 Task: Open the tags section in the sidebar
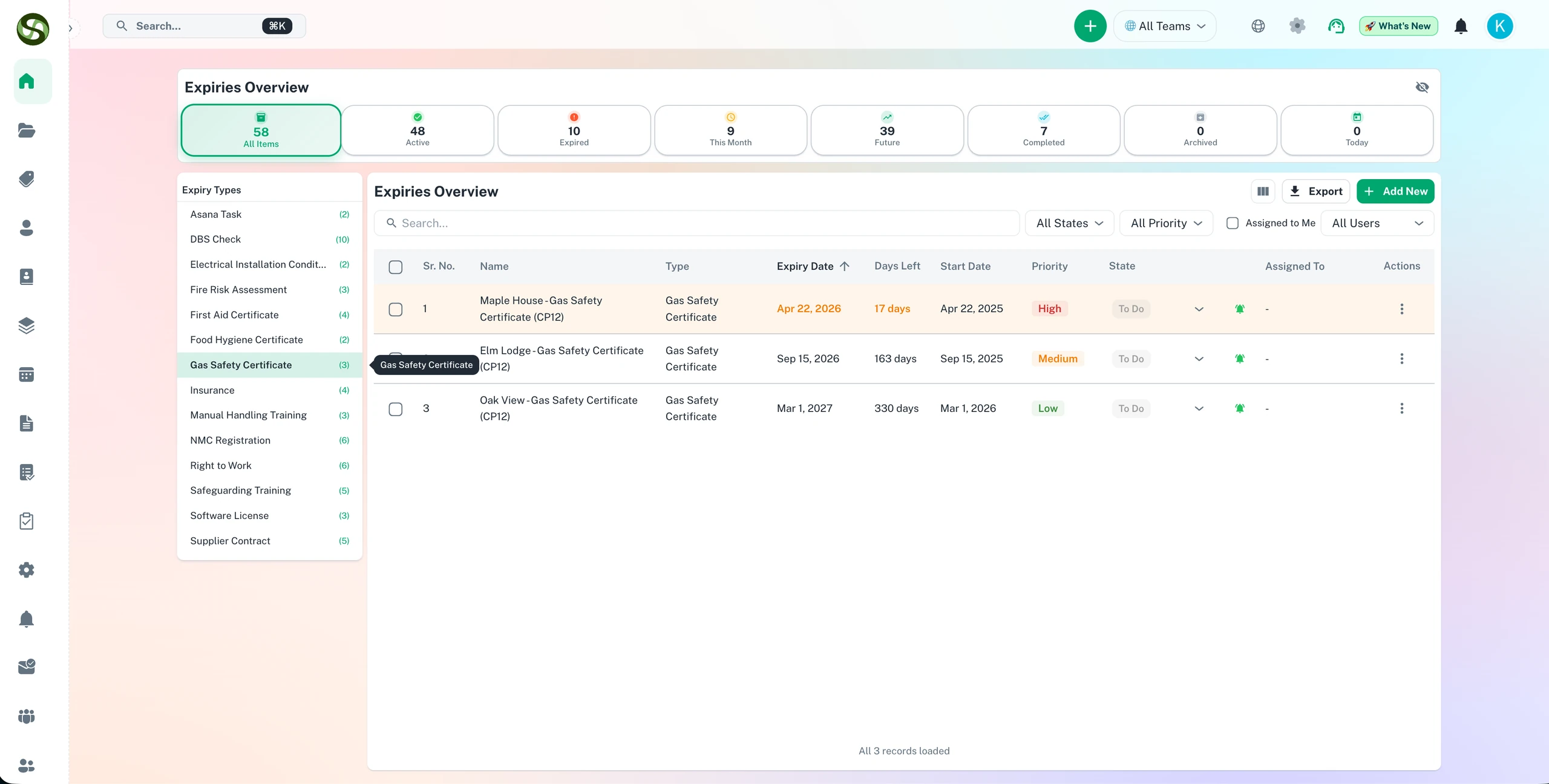[x=27, y=179]
